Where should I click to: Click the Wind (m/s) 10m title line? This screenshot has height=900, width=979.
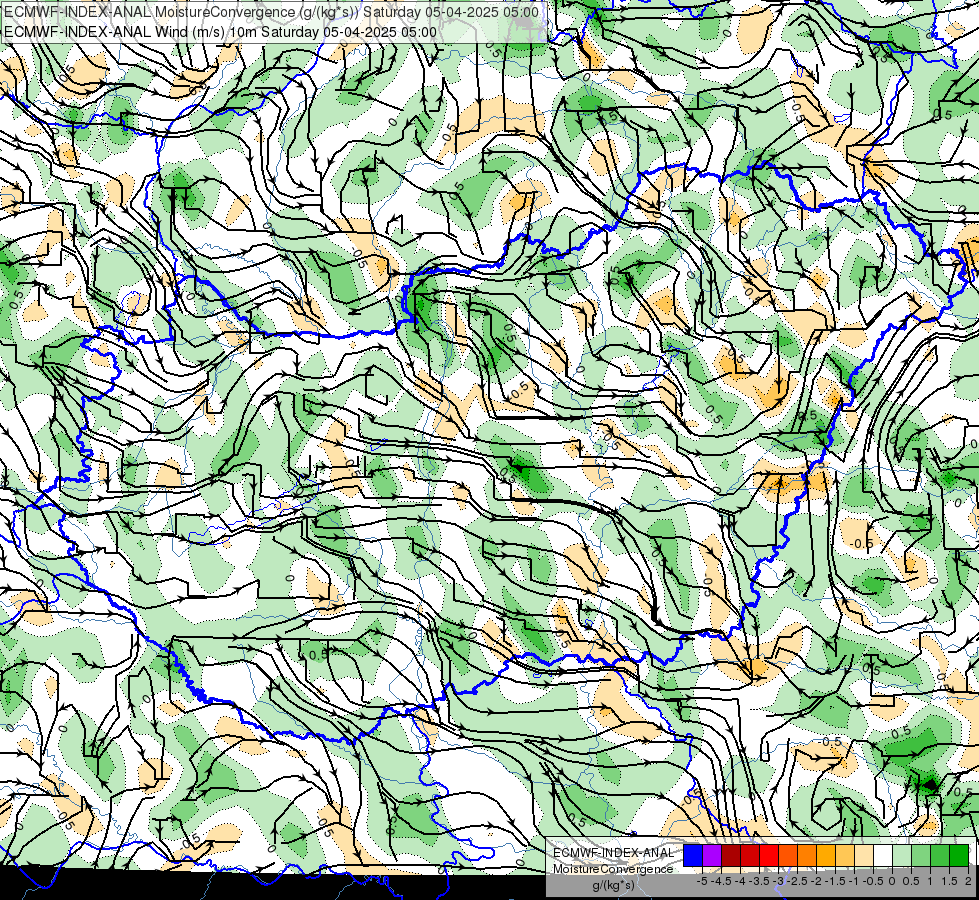tap(220, 32)
